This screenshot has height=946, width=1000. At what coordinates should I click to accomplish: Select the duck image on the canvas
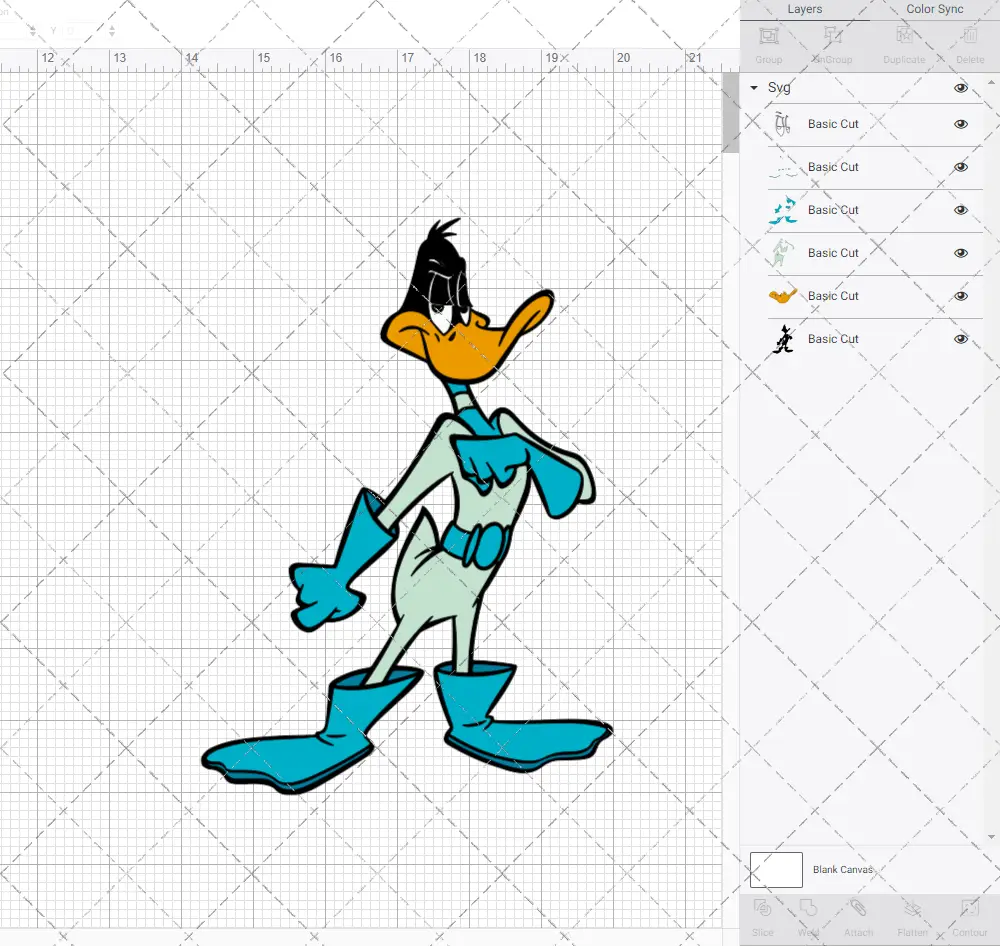tap(408, 507)
